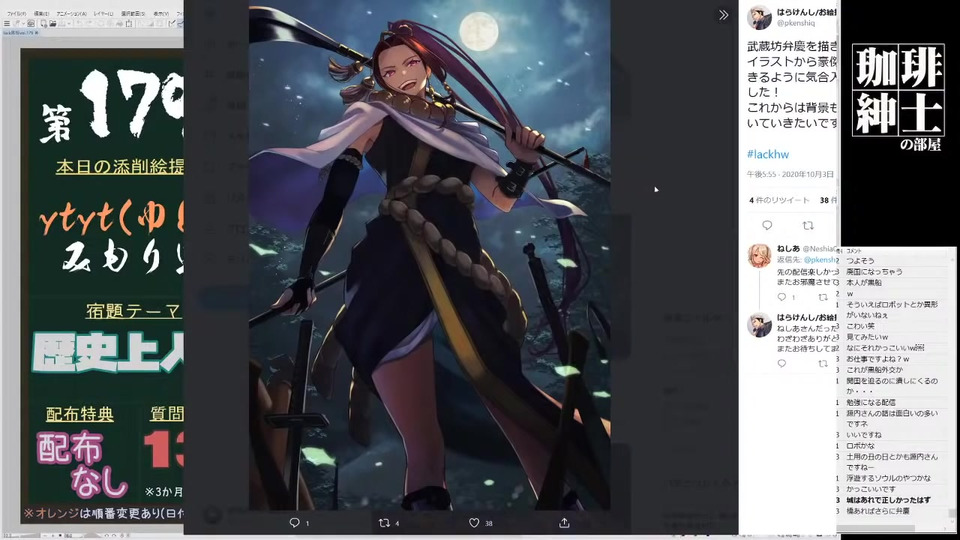960x540 pixels.
Task: Open the レイヤー(L) menu
Action: click(103, 13)
